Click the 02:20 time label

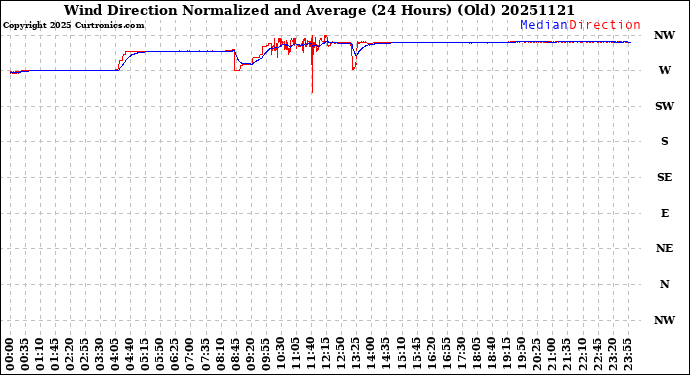pyautogui.click(x=70, y=355)
